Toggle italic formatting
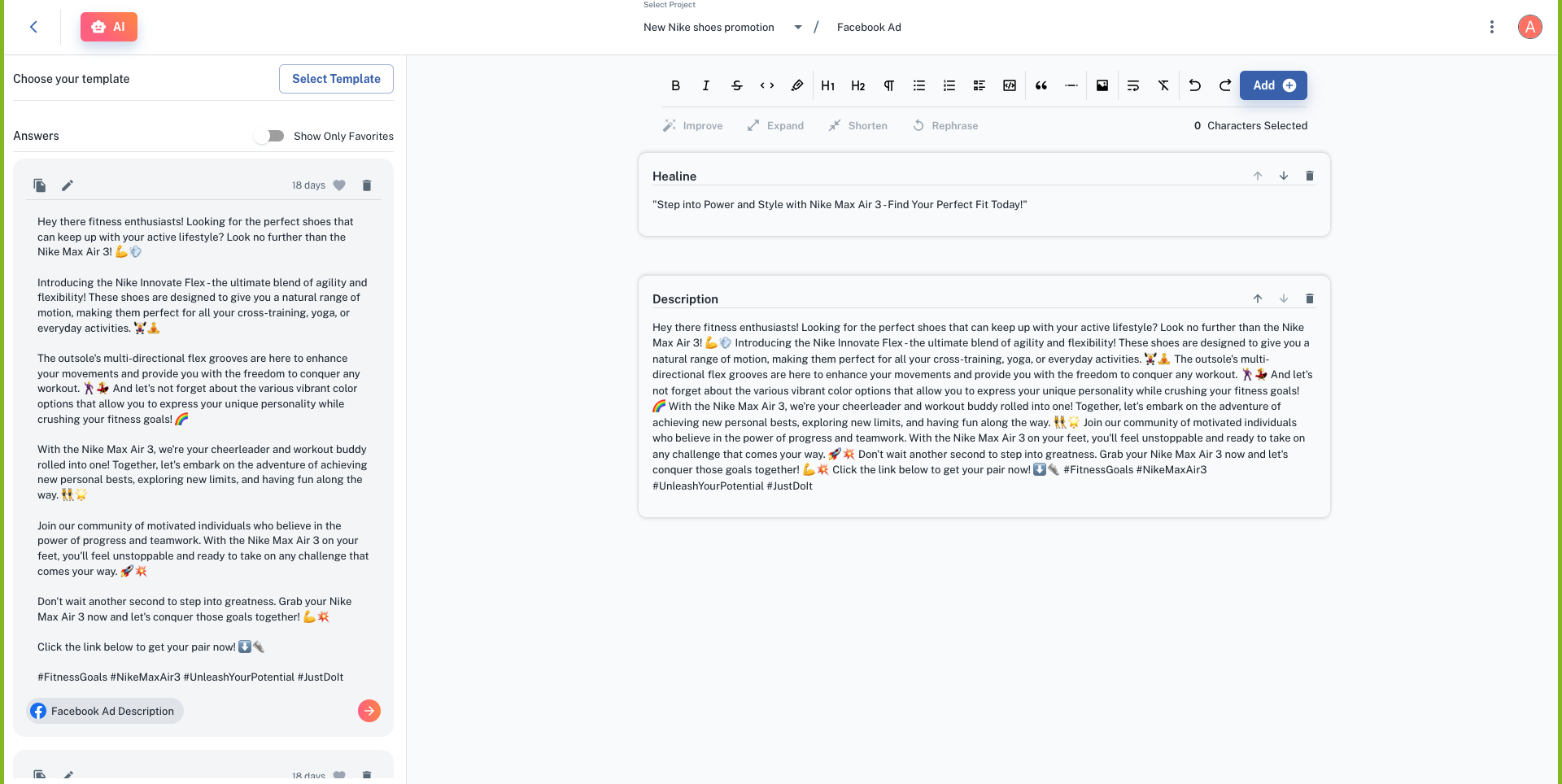The width and height of the screenshot is (1562, 784). point(705,85)
